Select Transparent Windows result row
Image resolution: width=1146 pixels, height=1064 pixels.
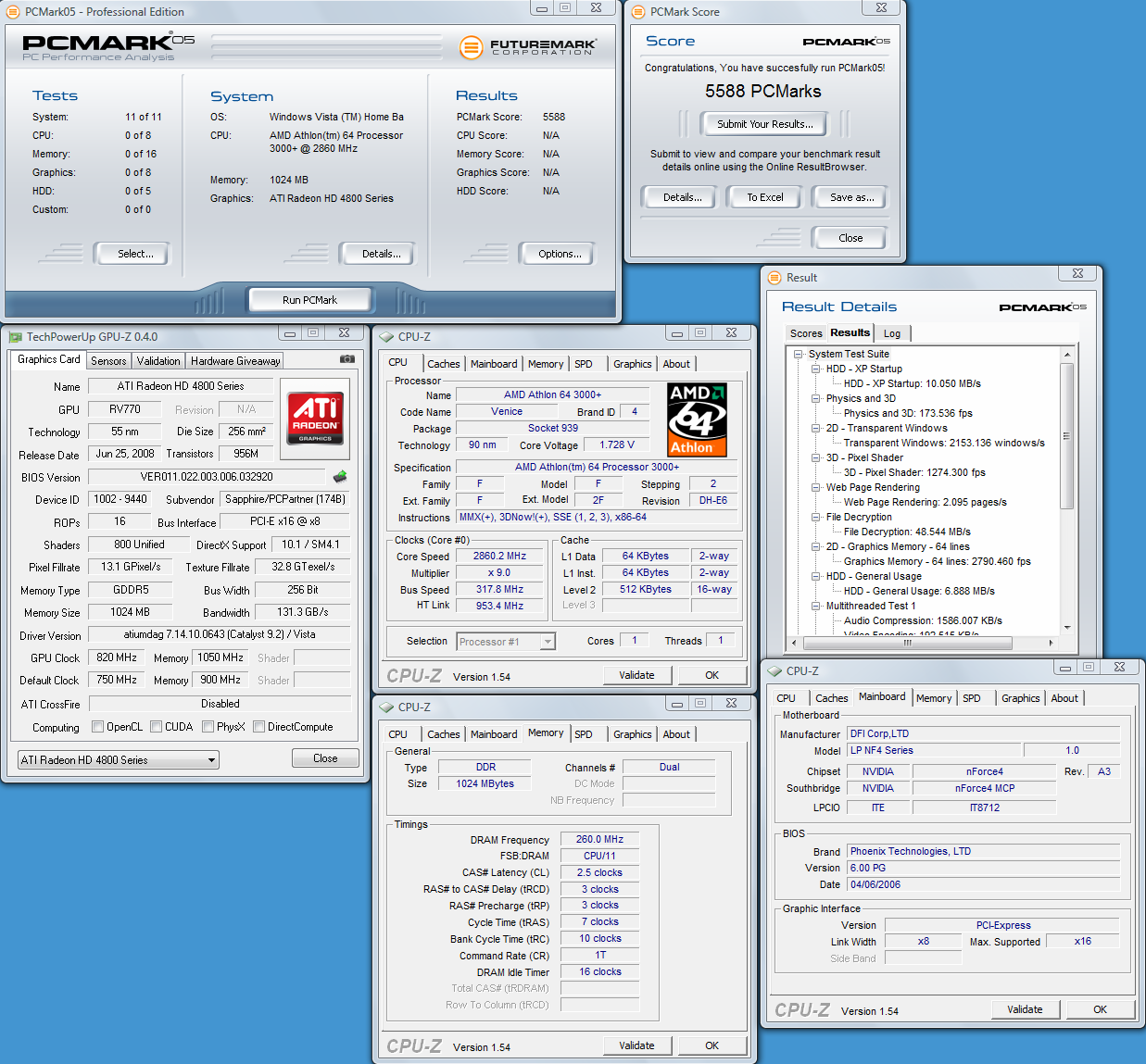(x=944, y=443)
